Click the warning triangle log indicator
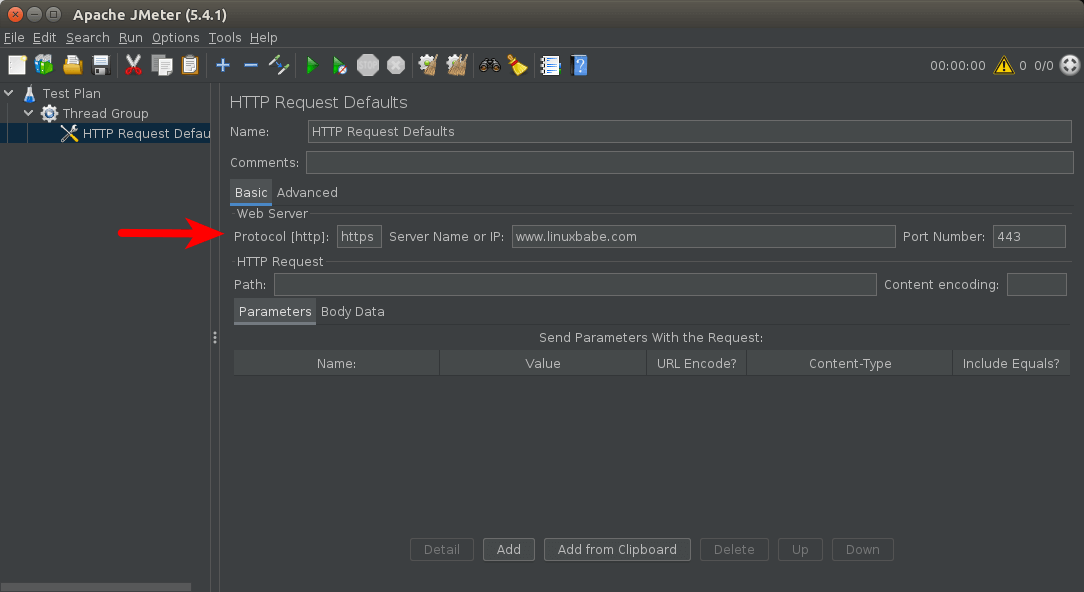 (x=1002, y=66)
